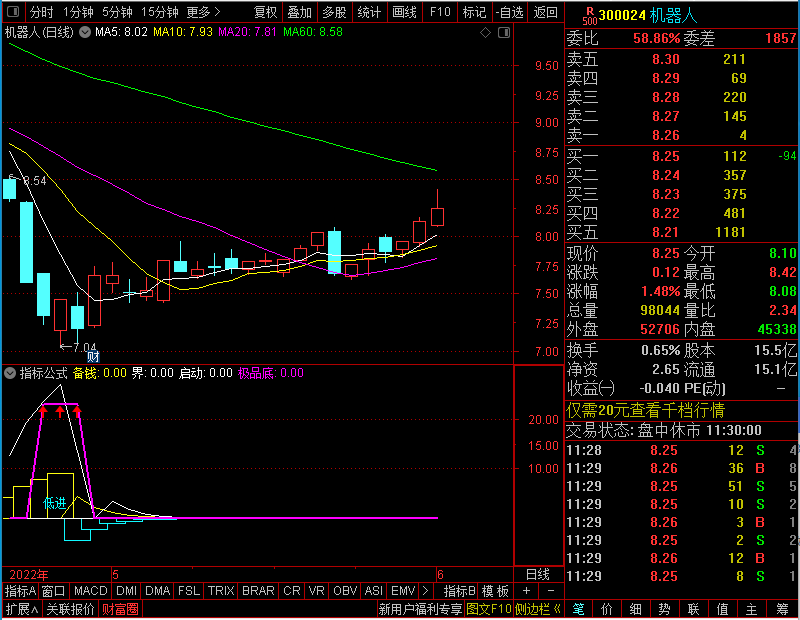
Task: Switch indicator to ASI
Action: [x=373, y=591]
